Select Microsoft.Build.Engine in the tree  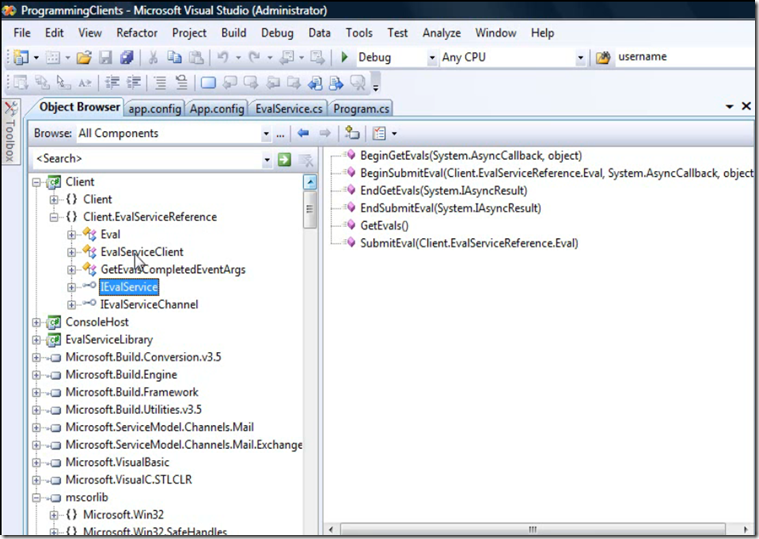click(121, 374)
